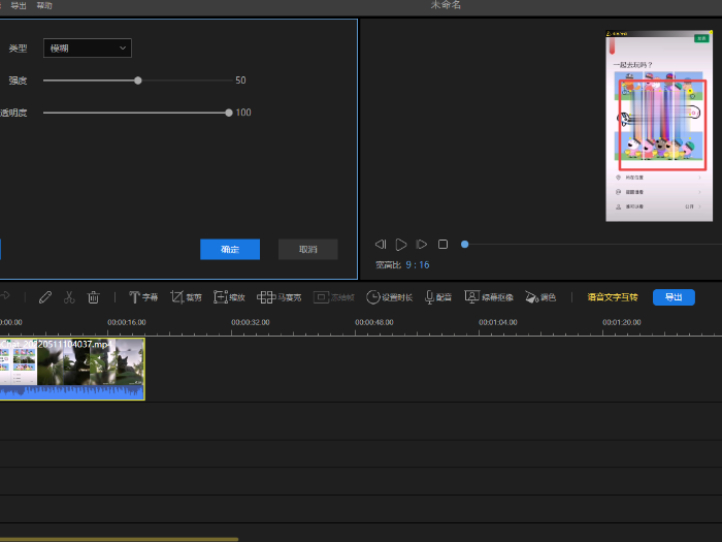722x542 pixels.
Task: Click the 强度 value 50
Action: pyautogui.click(x=240, y=81)
